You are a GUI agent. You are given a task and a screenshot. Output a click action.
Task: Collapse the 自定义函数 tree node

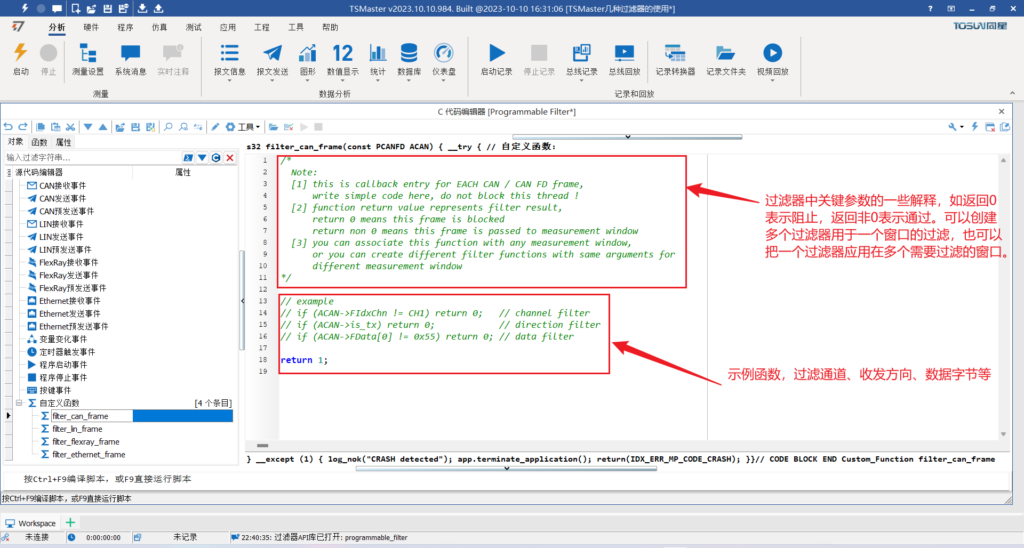(x=19, y=403)
